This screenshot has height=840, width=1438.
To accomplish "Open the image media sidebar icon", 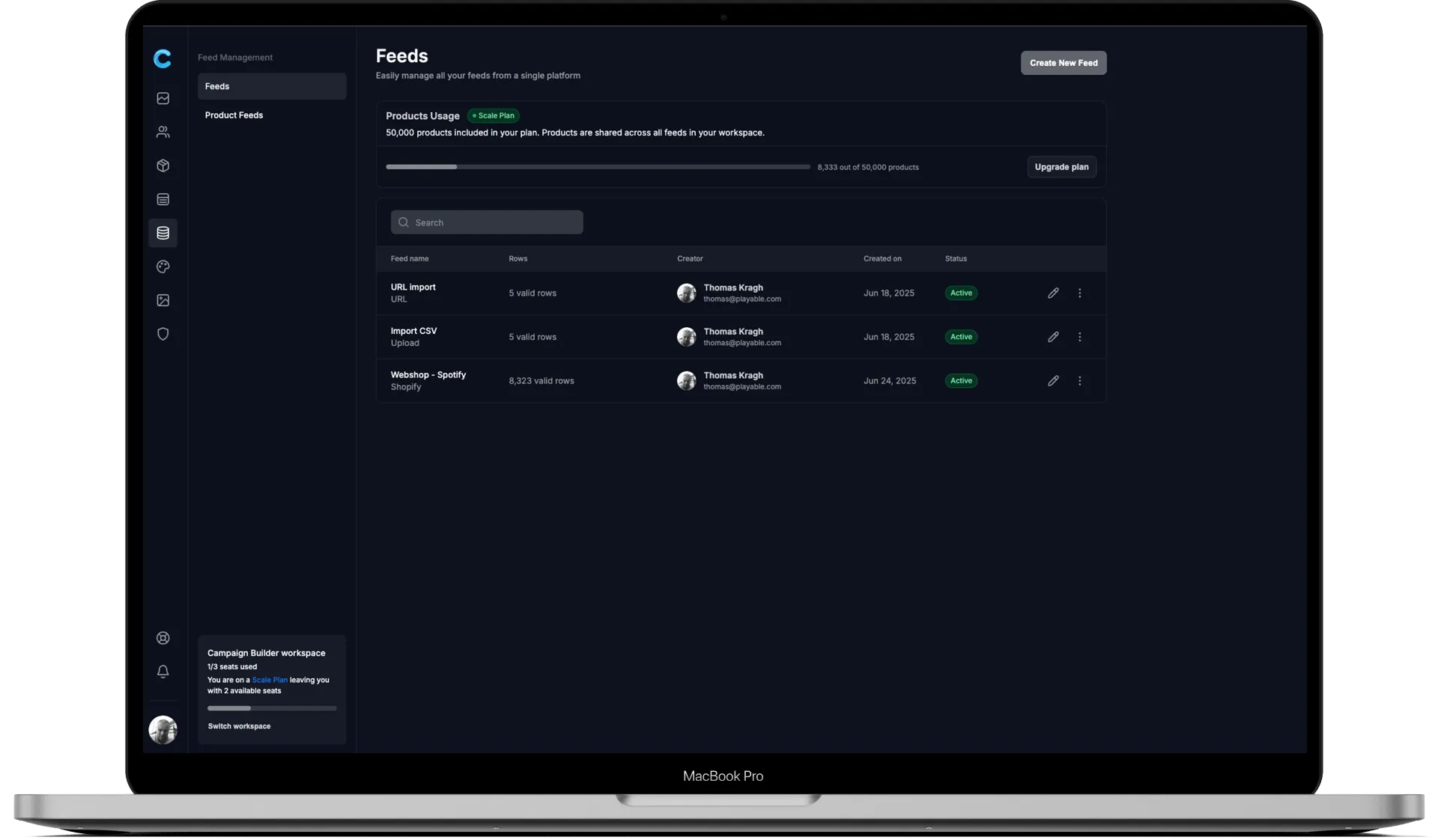I will pyautogui.click(x=163, y=300).
